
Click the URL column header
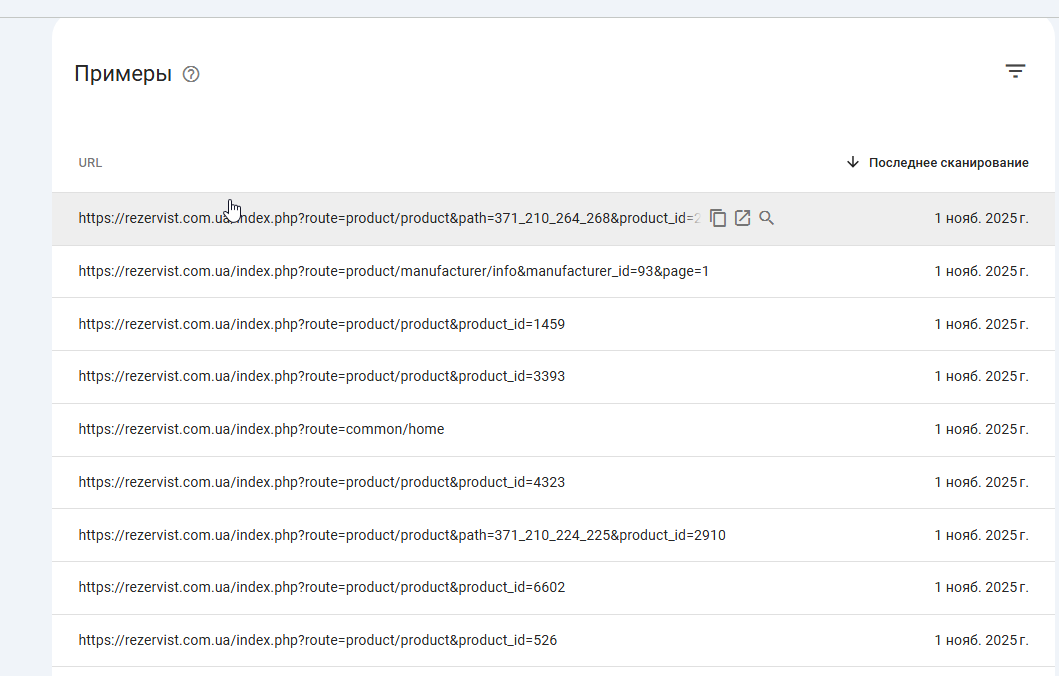(90, 162)
